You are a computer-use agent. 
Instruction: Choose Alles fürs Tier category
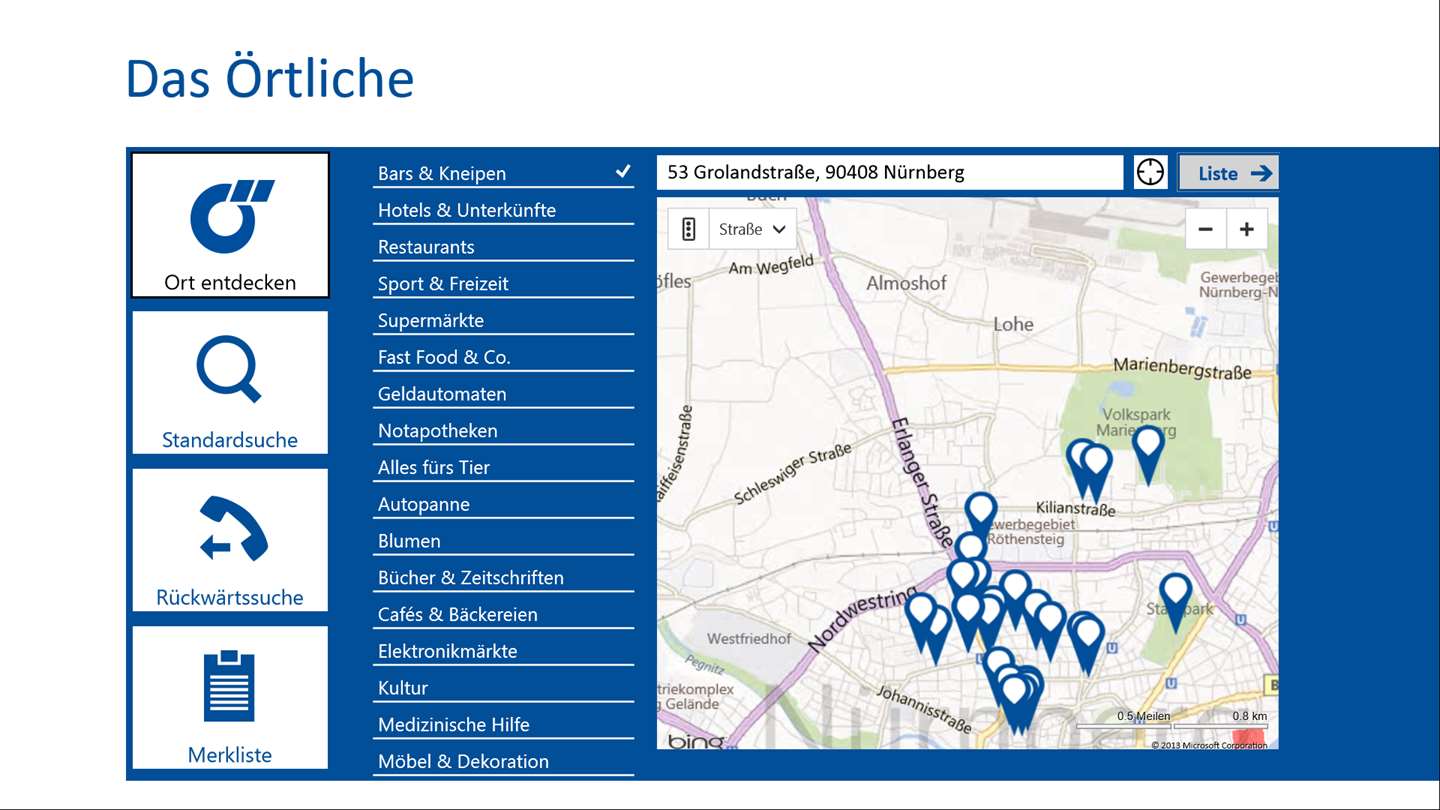504,467
